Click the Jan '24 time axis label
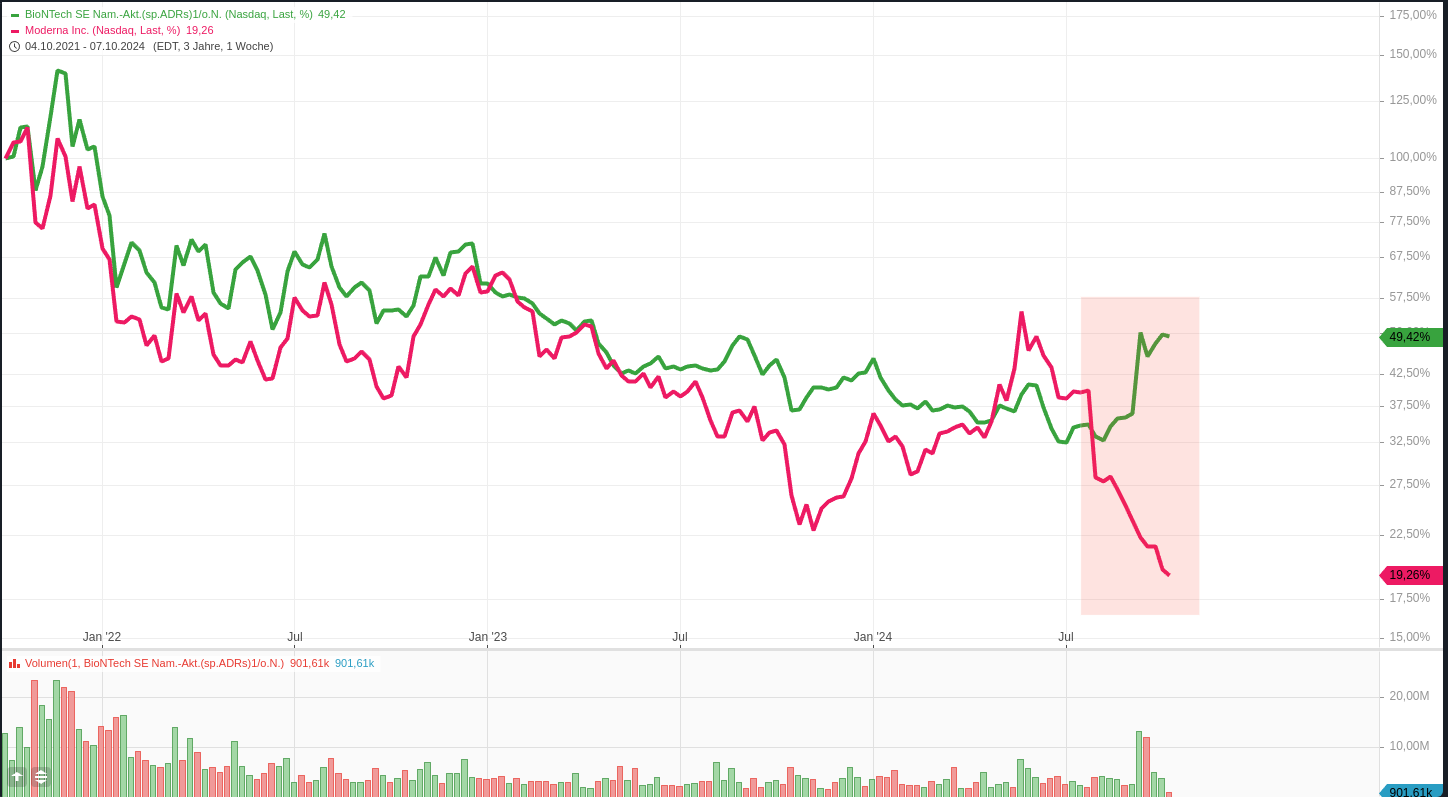1448x797 pixels. point(873,637)
